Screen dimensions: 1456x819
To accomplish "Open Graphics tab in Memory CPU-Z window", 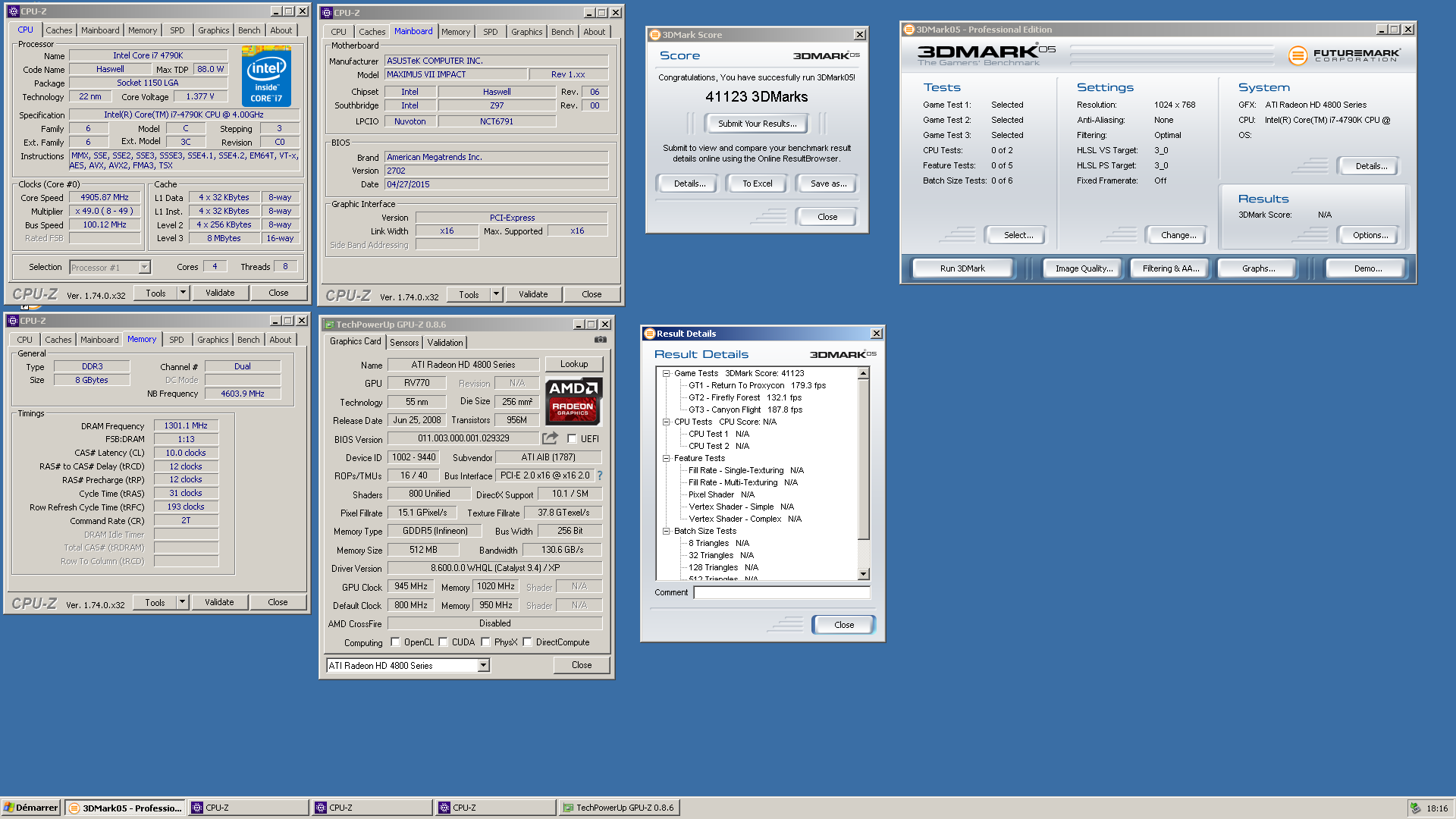I will (x=212, y=340).
